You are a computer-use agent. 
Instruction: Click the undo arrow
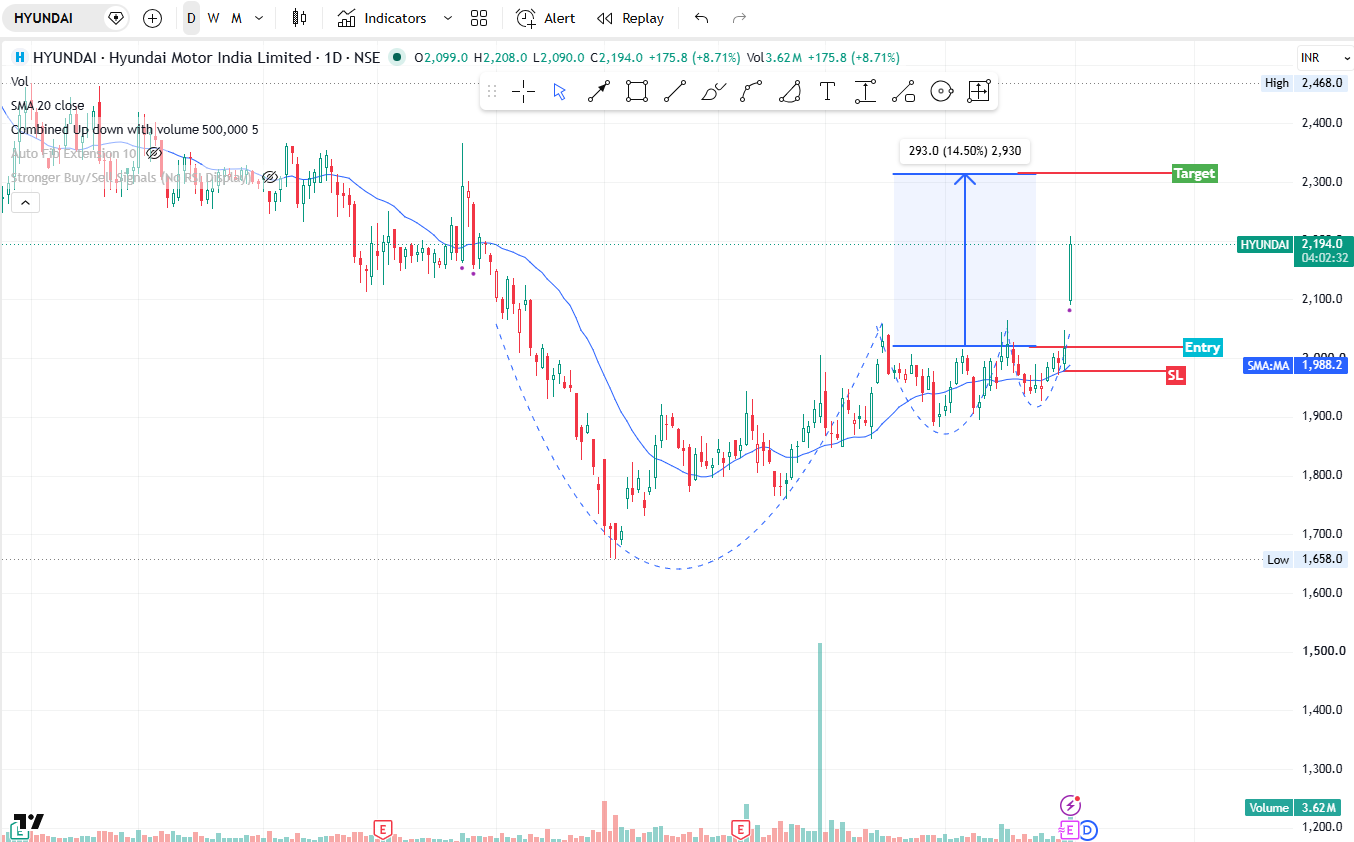pyautogui.click(x=701, y=18)
